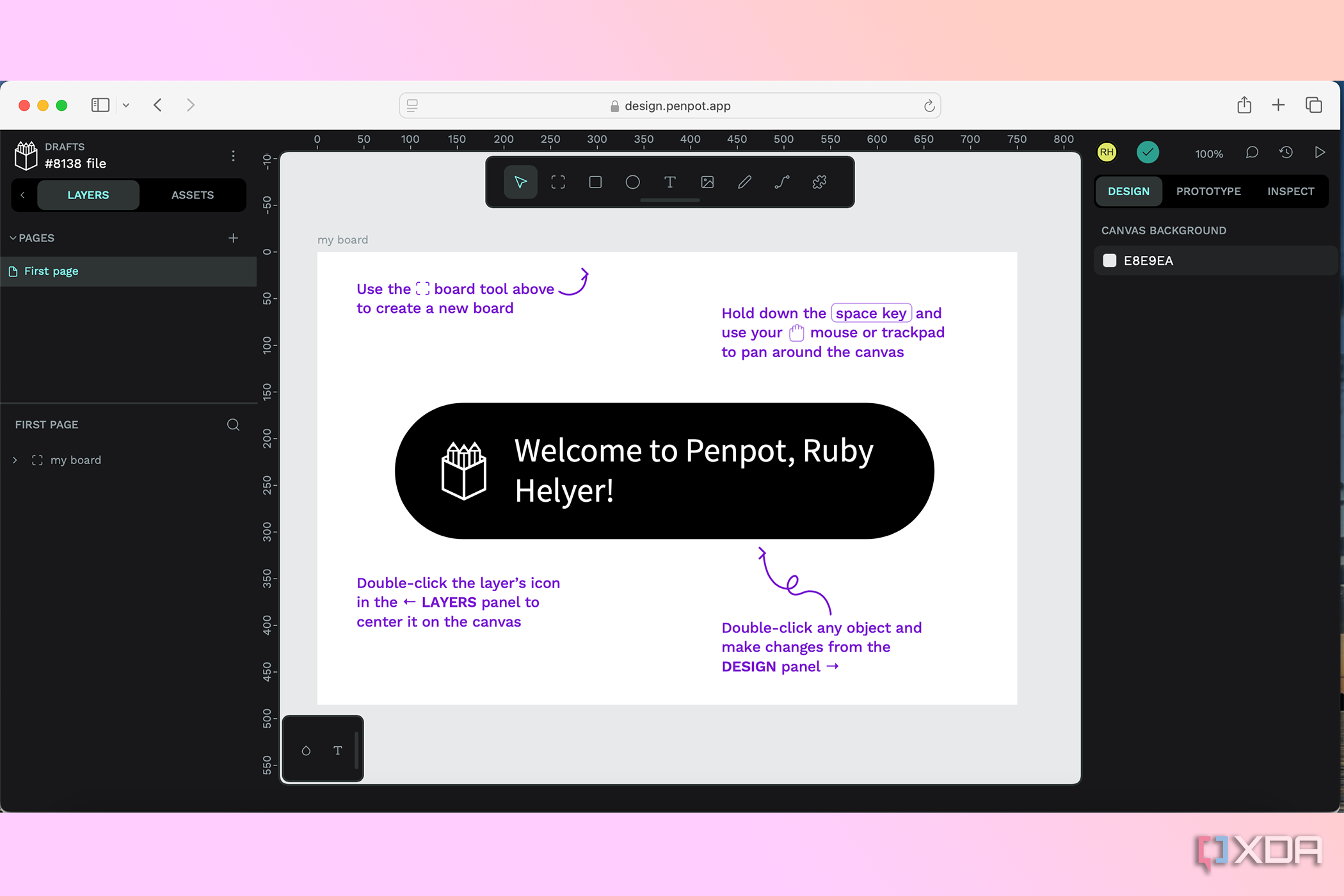Select the my board title on canvas

(x=342, y=240)
